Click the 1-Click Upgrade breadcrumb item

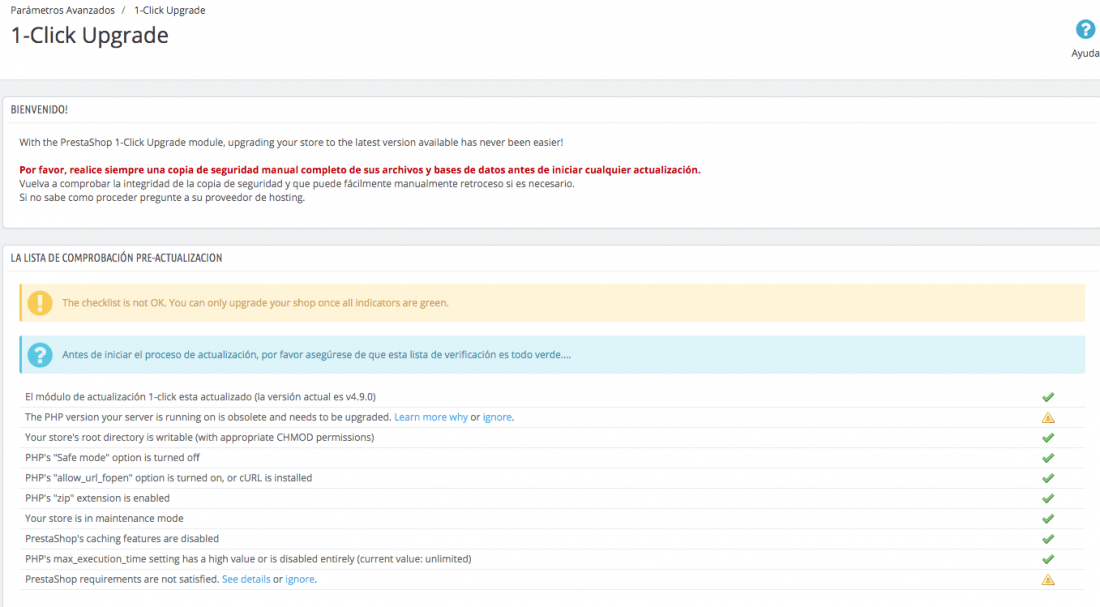pos(170,11)
